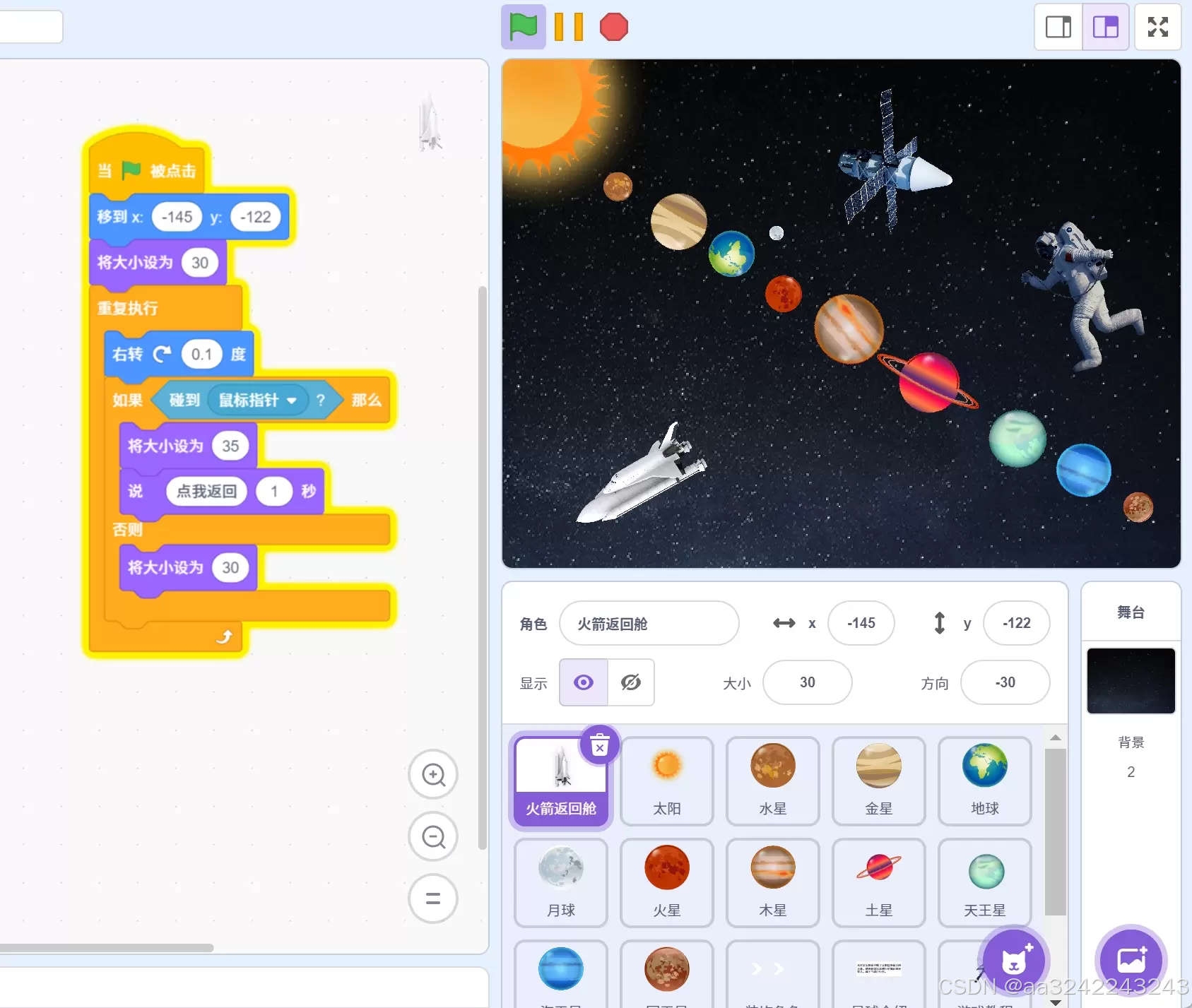Screen dimensions: 1192x1008
Task: Edit the sprite x position field
Action: (861, 623)
